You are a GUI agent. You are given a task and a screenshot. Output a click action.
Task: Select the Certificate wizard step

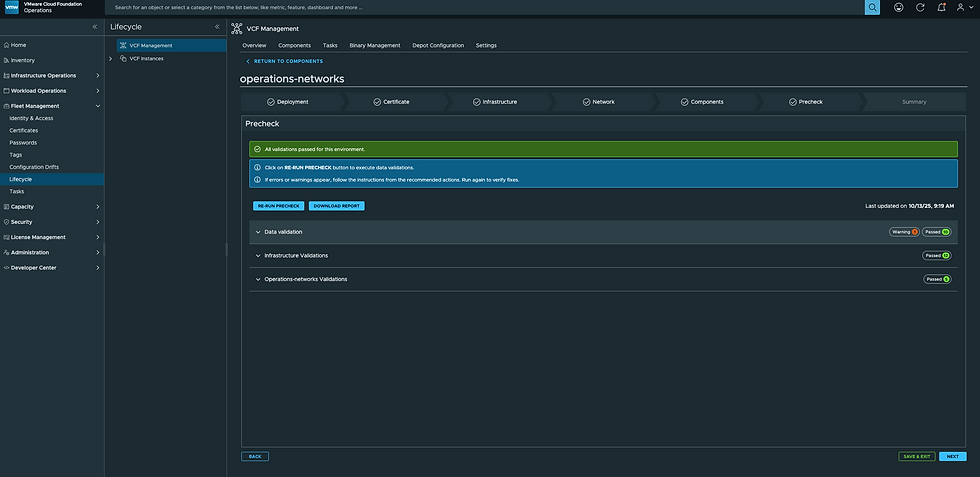[390, 102]
